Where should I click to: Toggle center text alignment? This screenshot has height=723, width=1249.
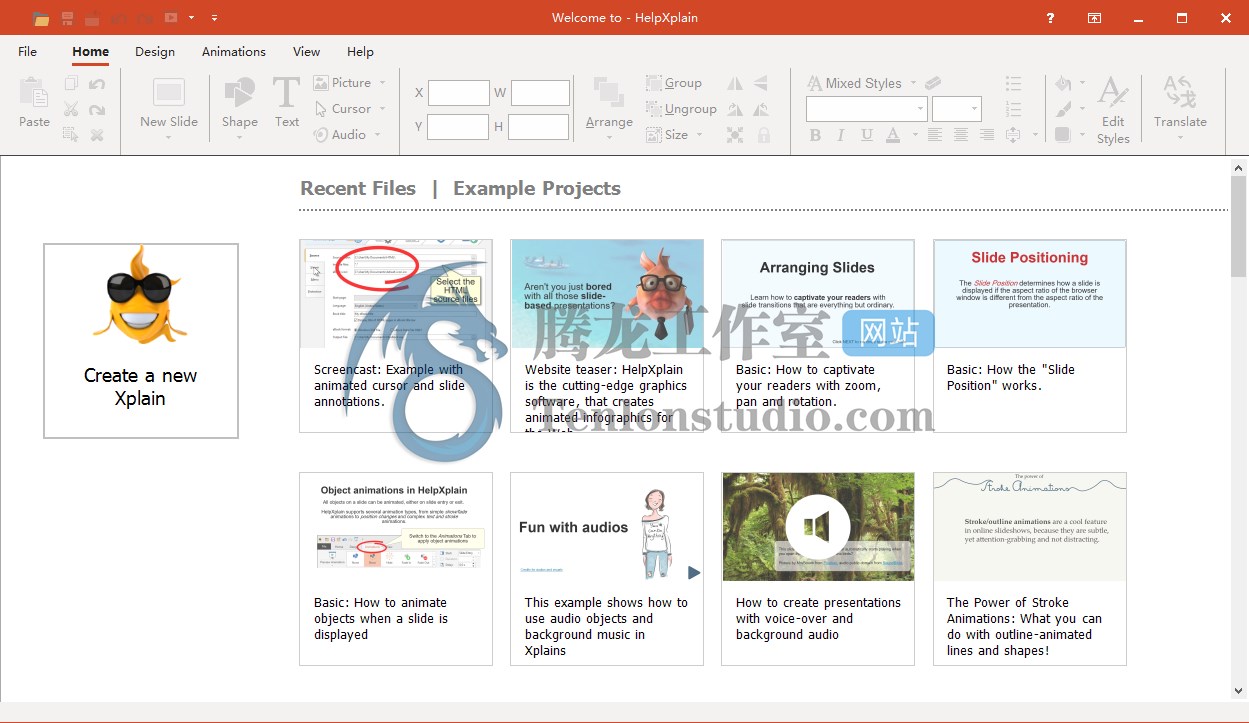pyautogui.click(x=961, y=135)
